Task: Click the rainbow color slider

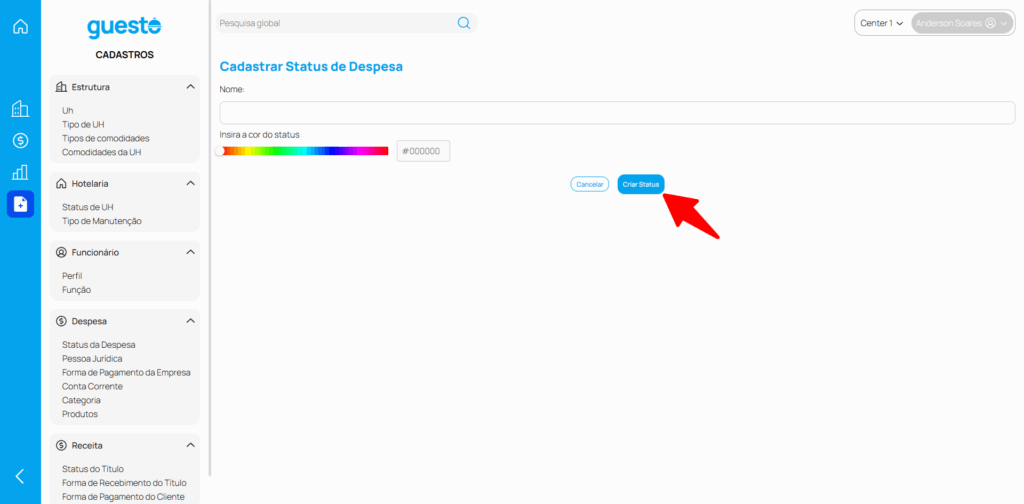Action: (x=304, y=151)
